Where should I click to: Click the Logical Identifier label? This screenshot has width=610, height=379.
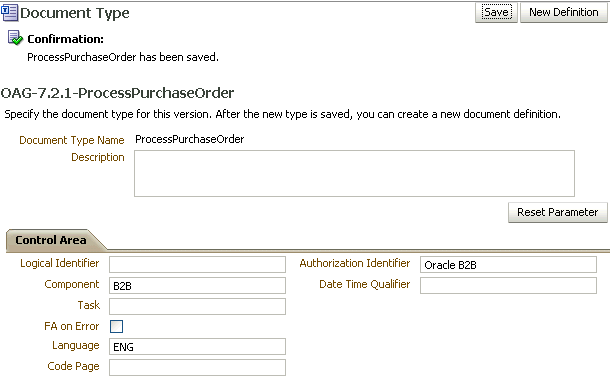60,263
